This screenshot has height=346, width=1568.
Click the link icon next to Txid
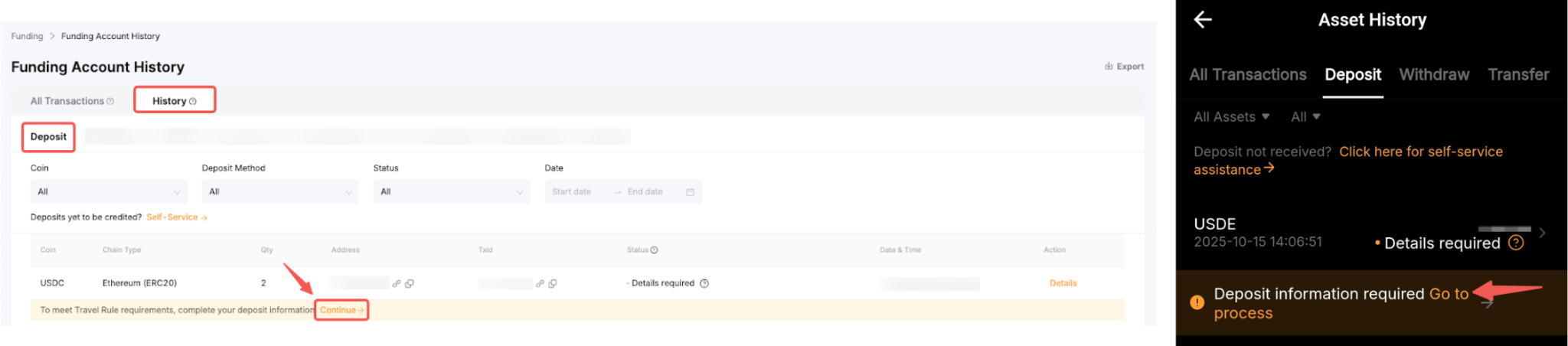[x=540, y=283]
